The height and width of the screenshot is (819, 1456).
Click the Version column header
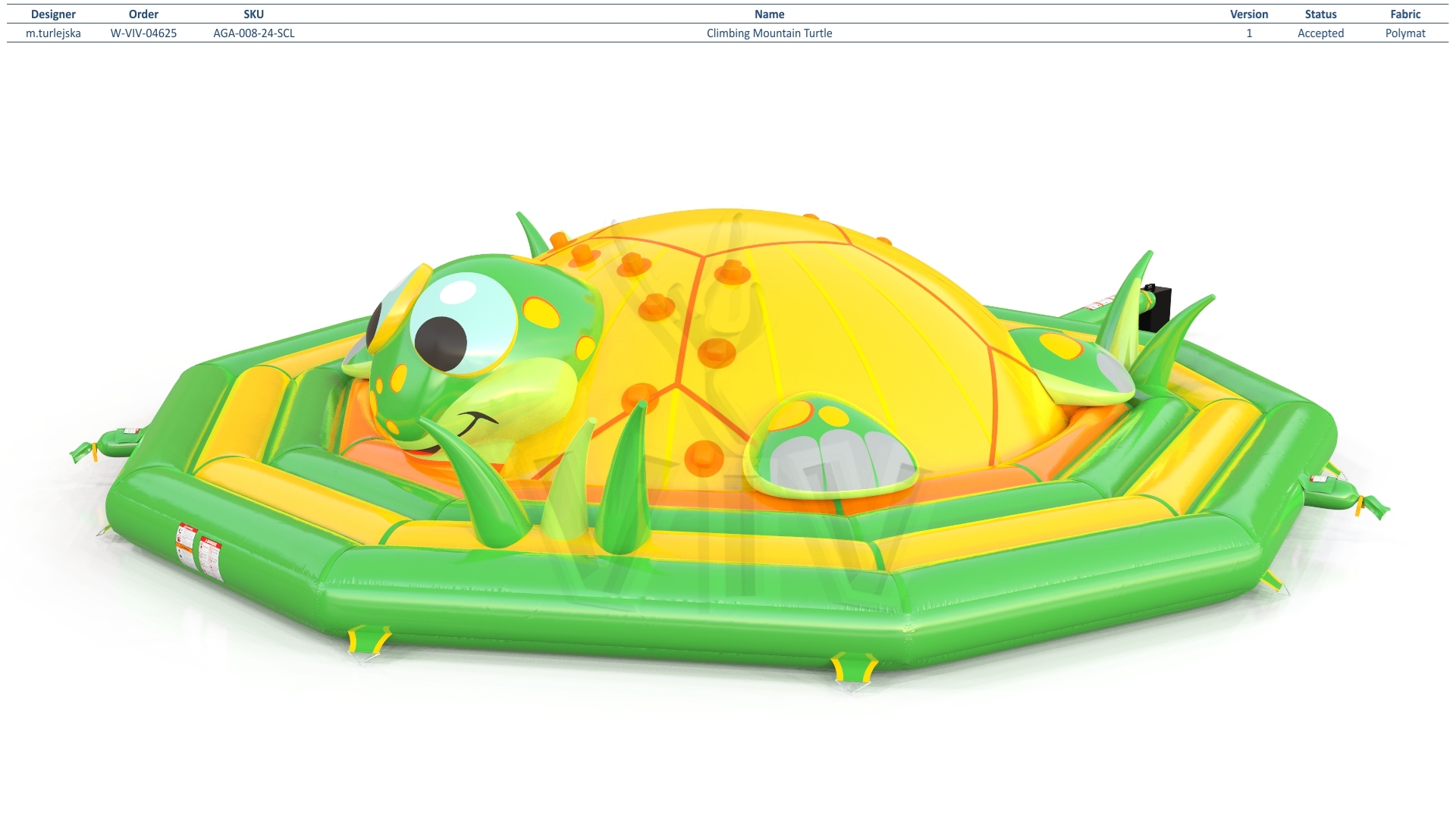click(x=1249, y=14)
